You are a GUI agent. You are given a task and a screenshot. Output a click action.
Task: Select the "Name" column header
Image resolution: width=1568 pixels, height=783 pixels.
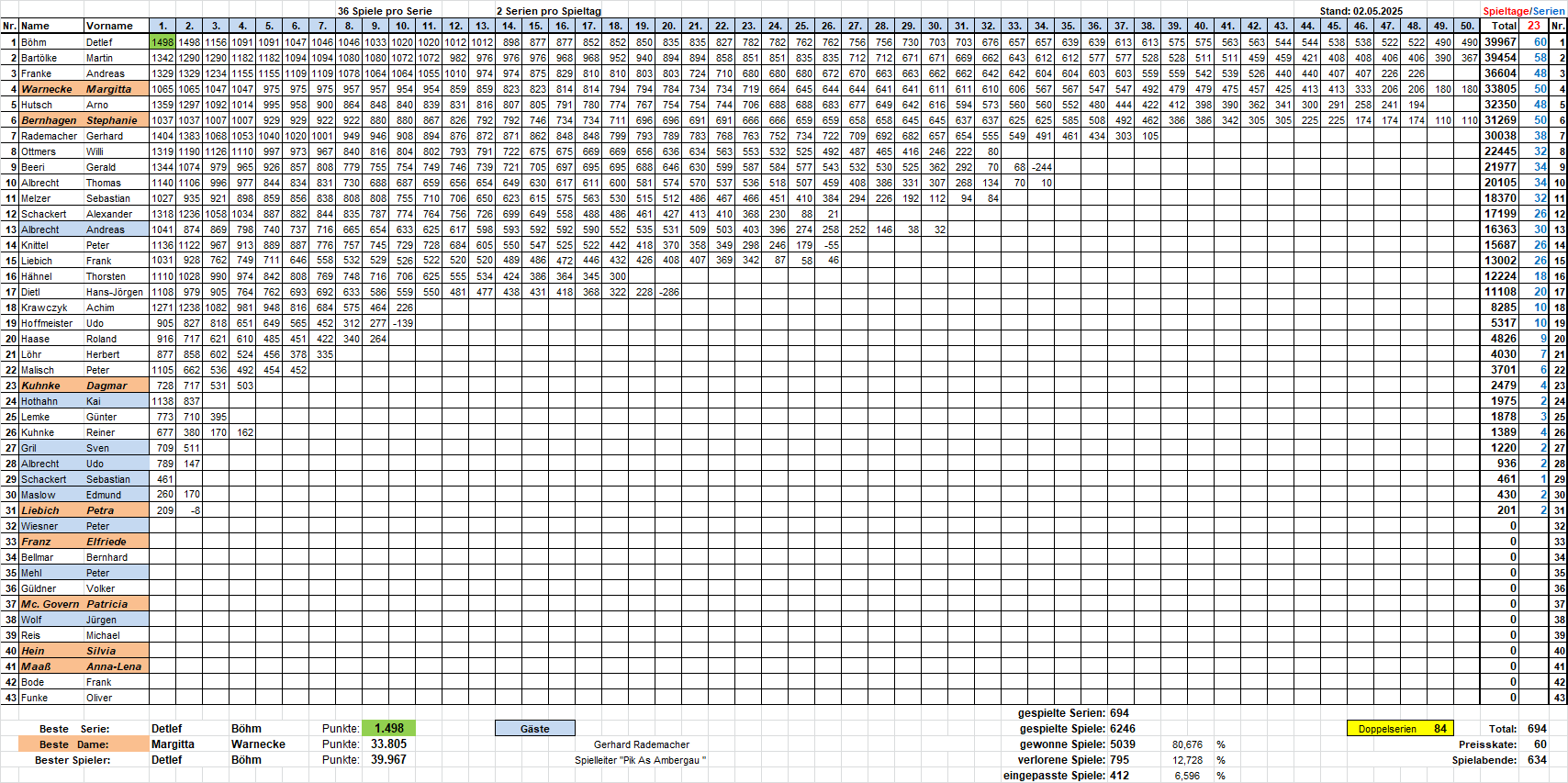(x=50, y=26)
